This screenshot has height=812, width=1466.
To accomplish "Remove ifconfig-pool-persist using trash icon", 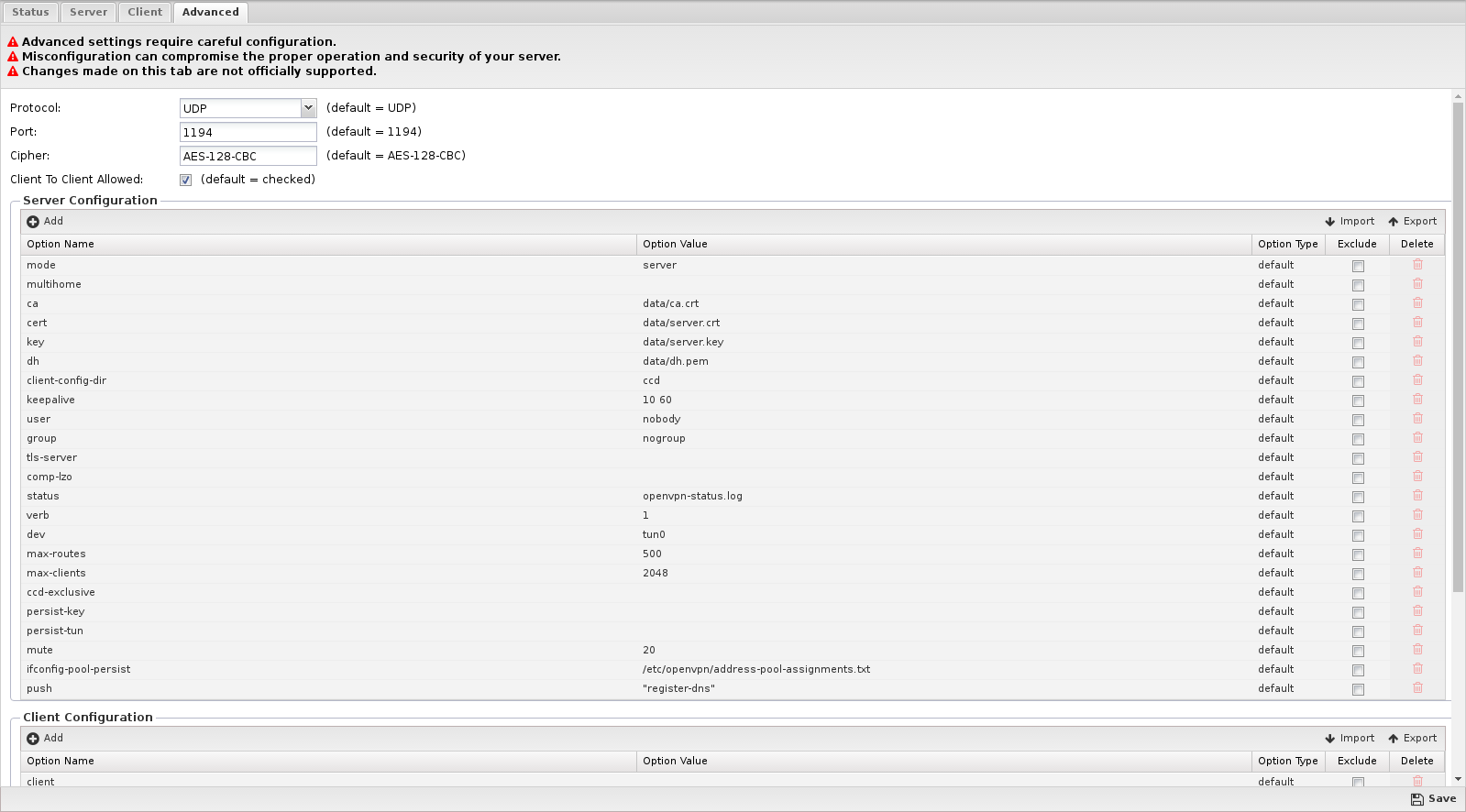I will click(1417, 669).
